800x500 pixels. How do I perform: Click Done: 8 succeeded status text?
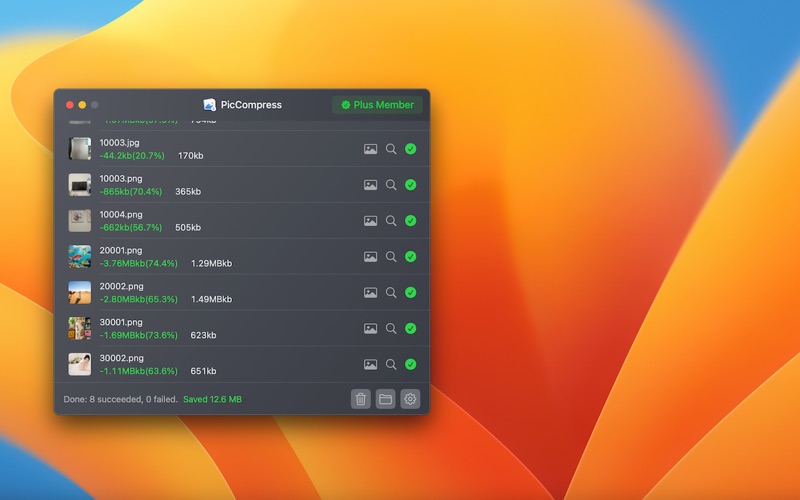pos(120,399)
